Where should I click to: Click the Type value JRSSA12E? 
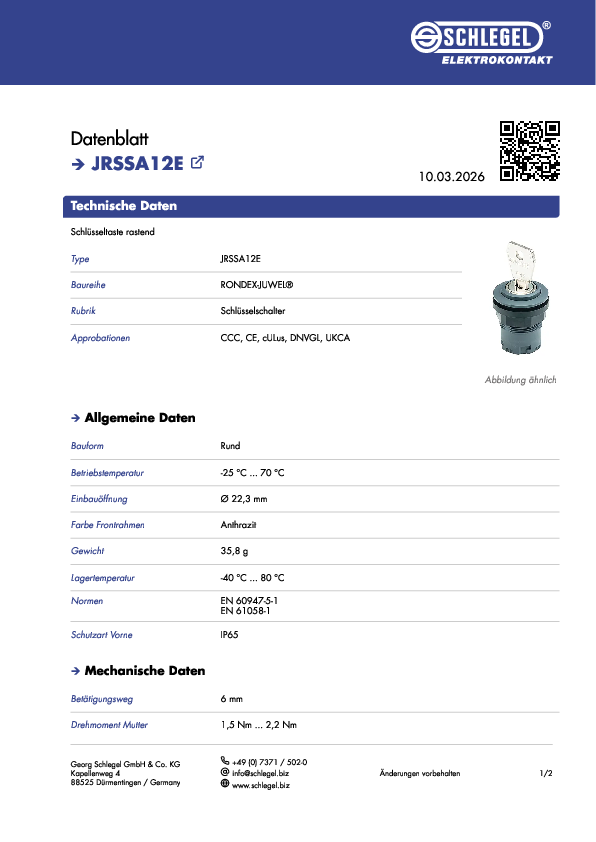(241, 259)
